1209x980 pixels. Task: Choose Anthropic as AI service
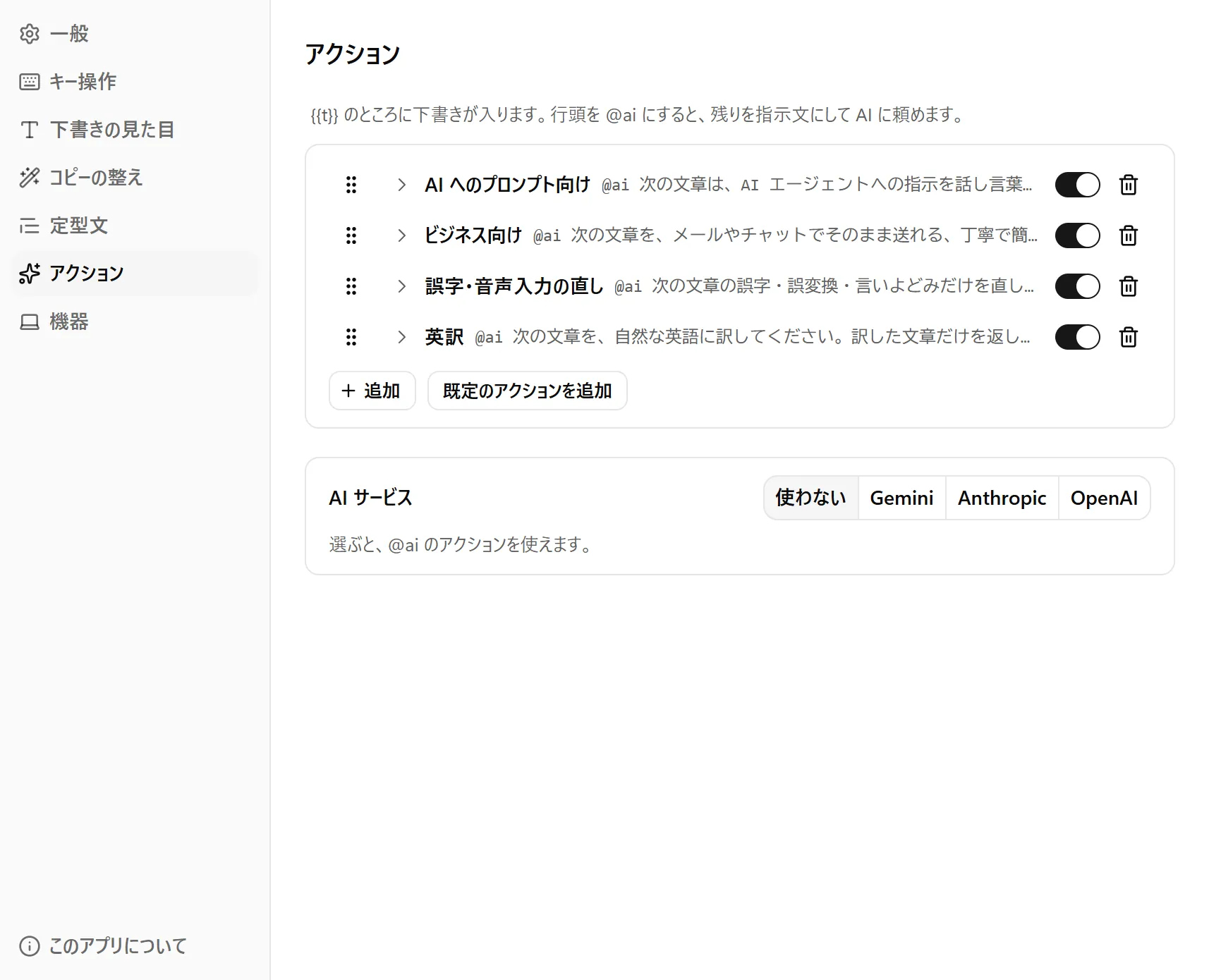coord(1002,498)
